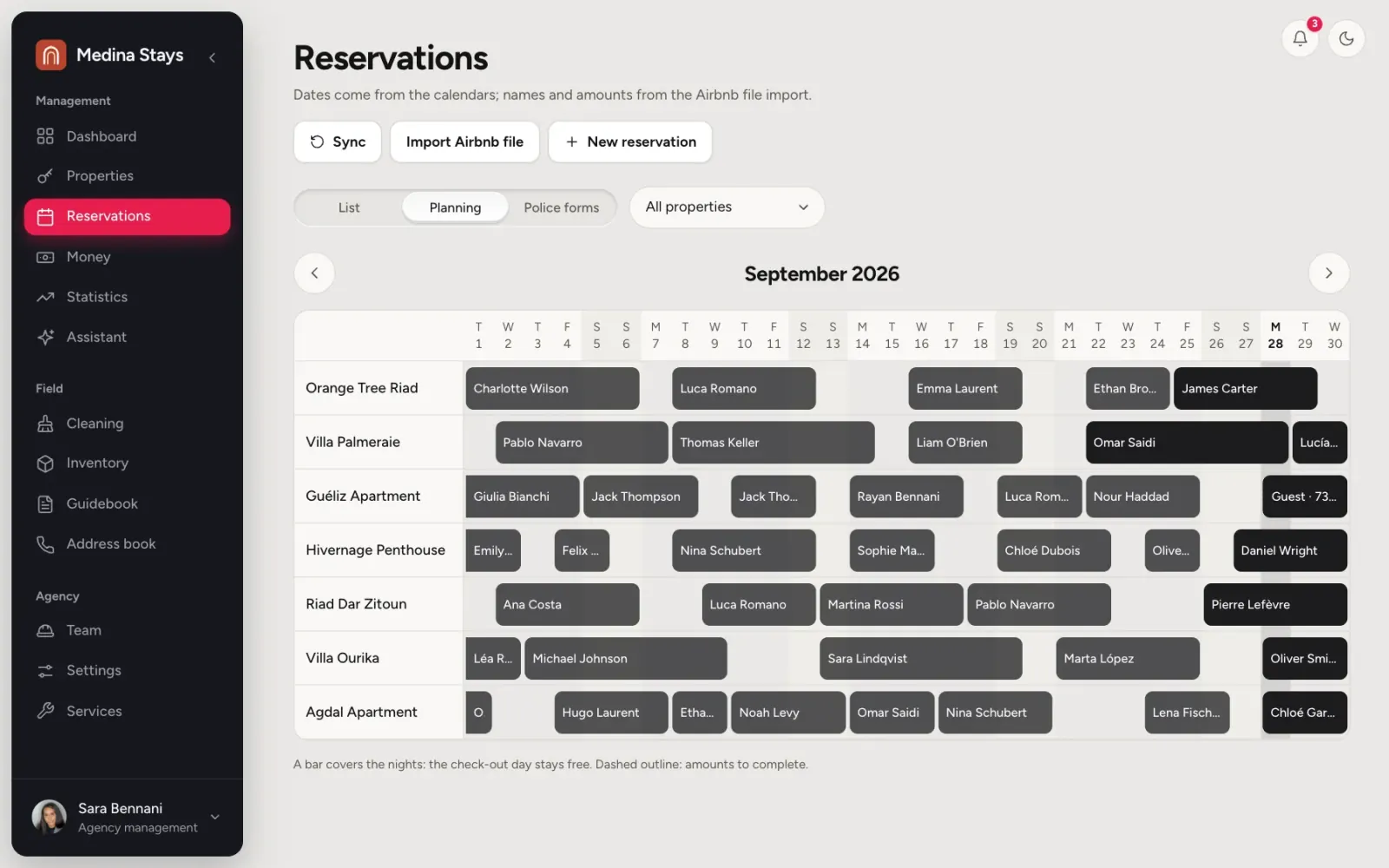Open Hugo Laurent reservation
The height and width of the screenshot is (868, 1389).
pos(611,713)
